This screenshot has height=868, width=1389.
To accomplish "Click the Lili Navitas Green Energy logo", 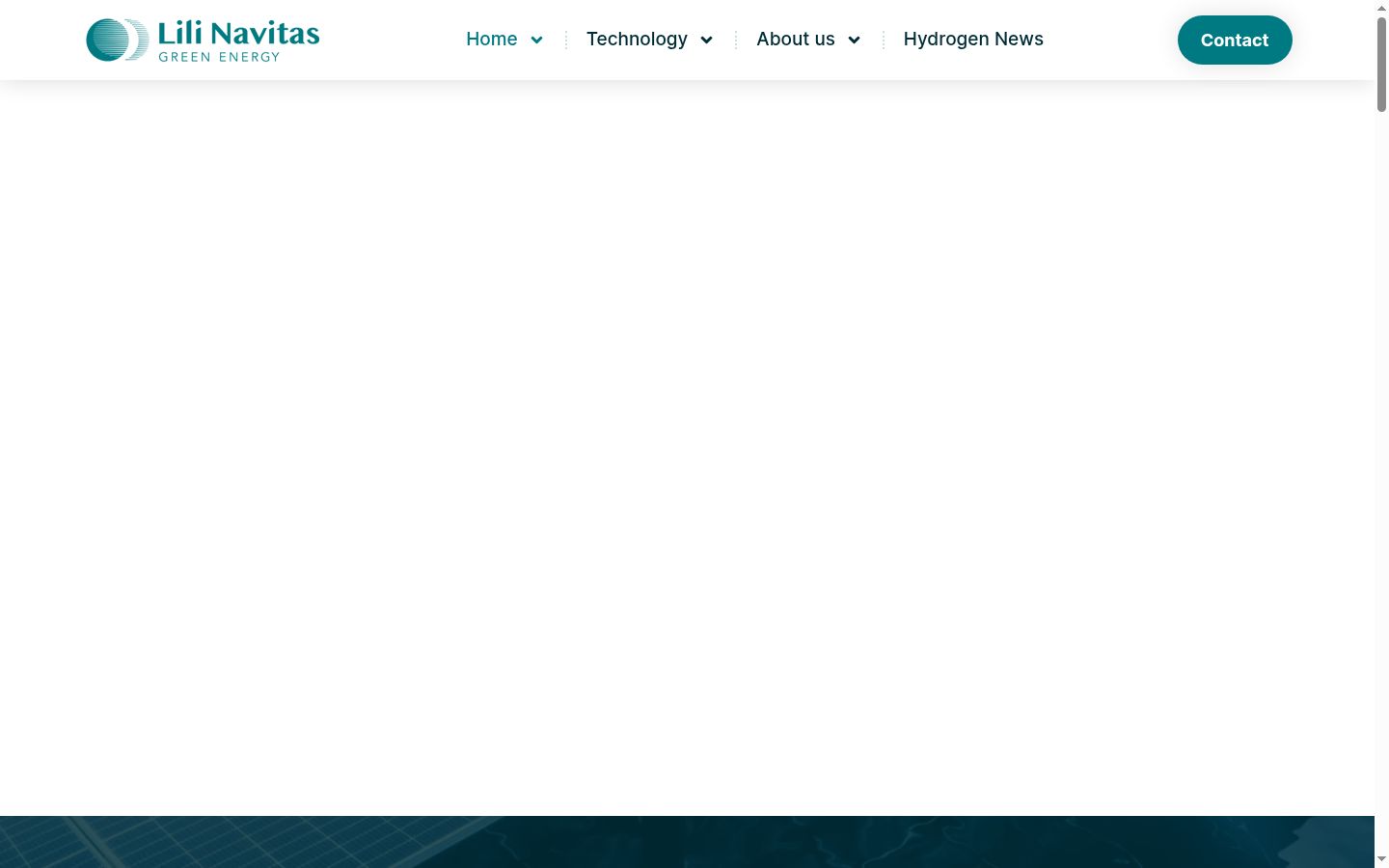I will pos(203,40).
